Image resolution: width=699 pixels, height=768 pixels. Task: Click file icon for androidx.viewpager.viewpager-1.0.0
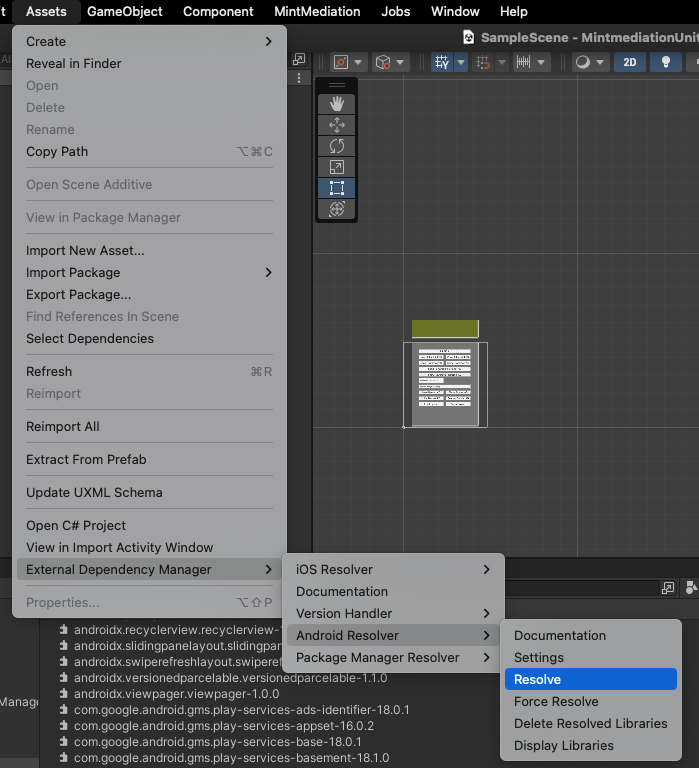coord(63,694)
